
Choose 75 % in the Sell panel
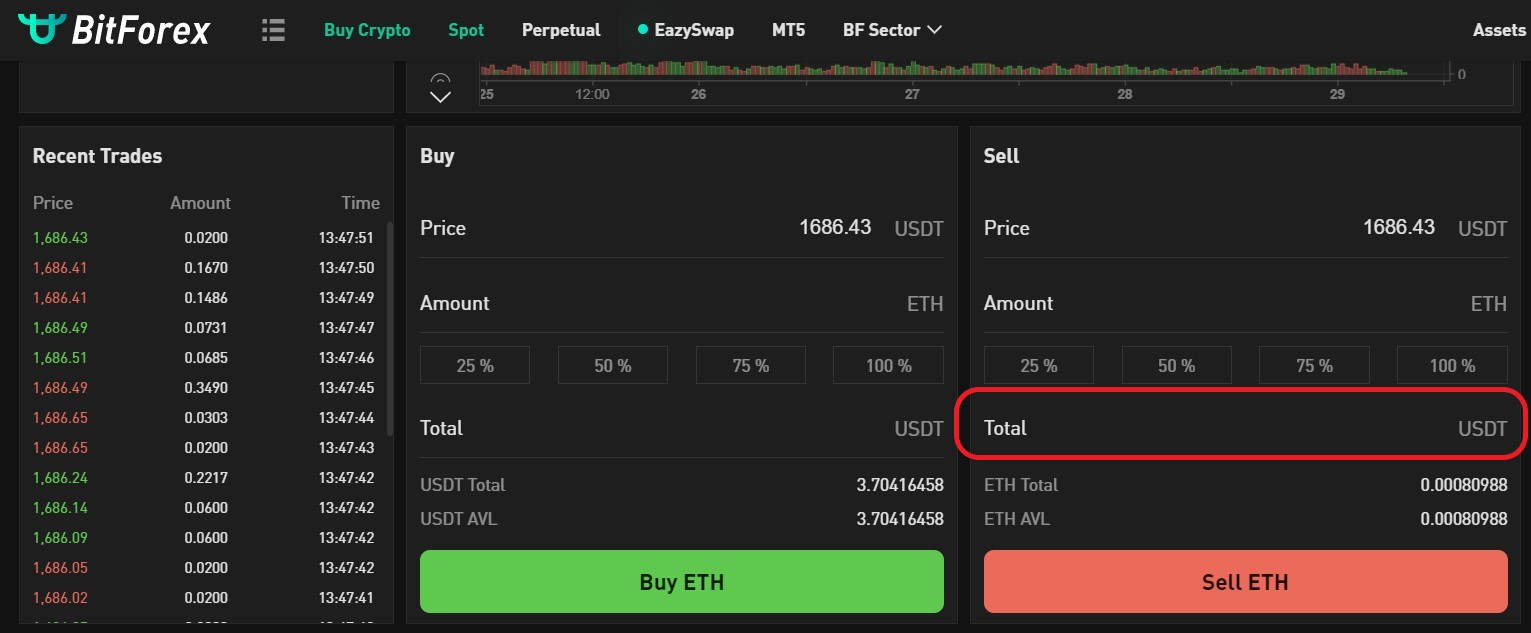click(1313, 366)
